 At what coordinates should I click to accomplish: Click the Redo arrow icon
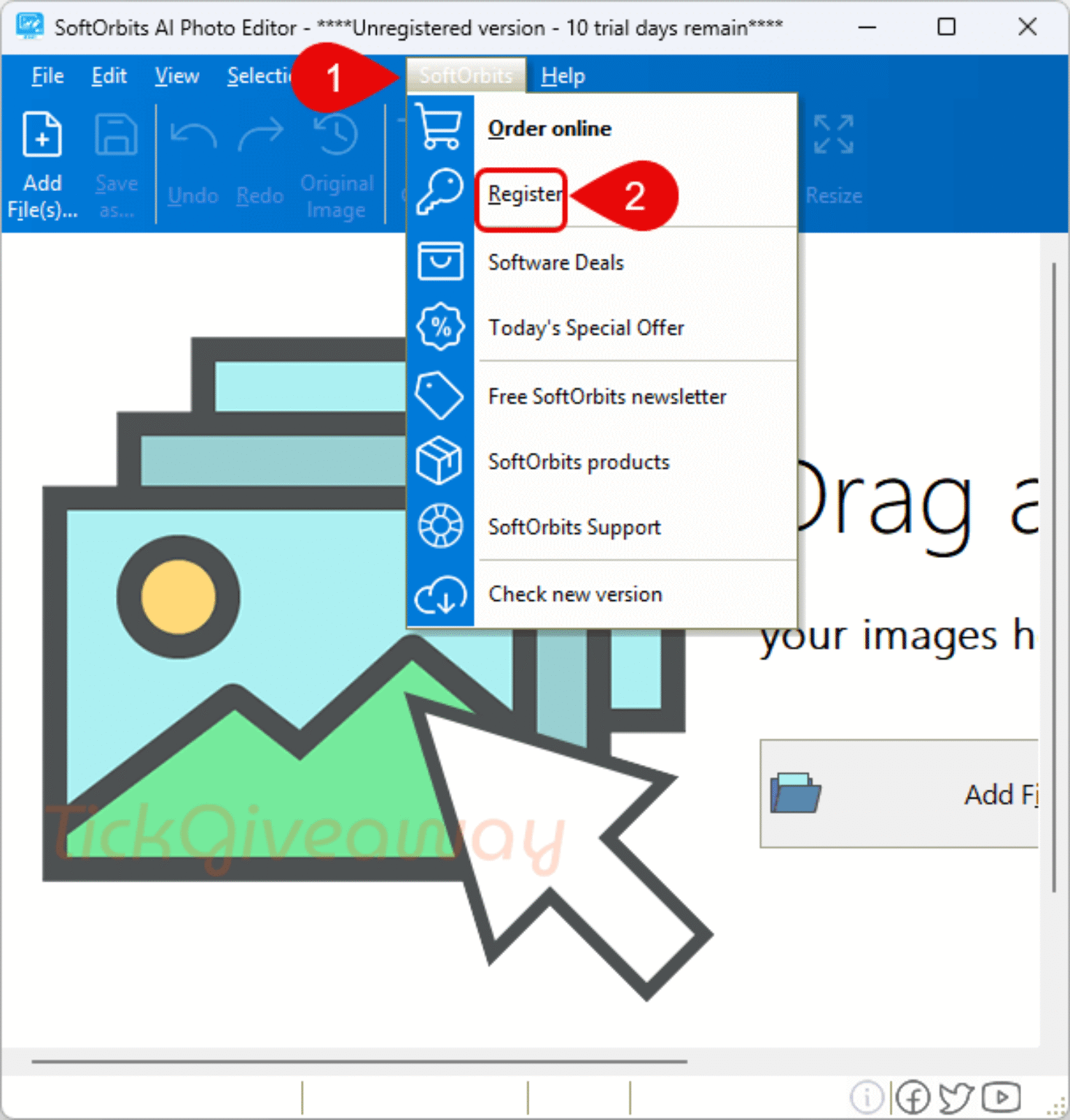click(x=260, y=135)
